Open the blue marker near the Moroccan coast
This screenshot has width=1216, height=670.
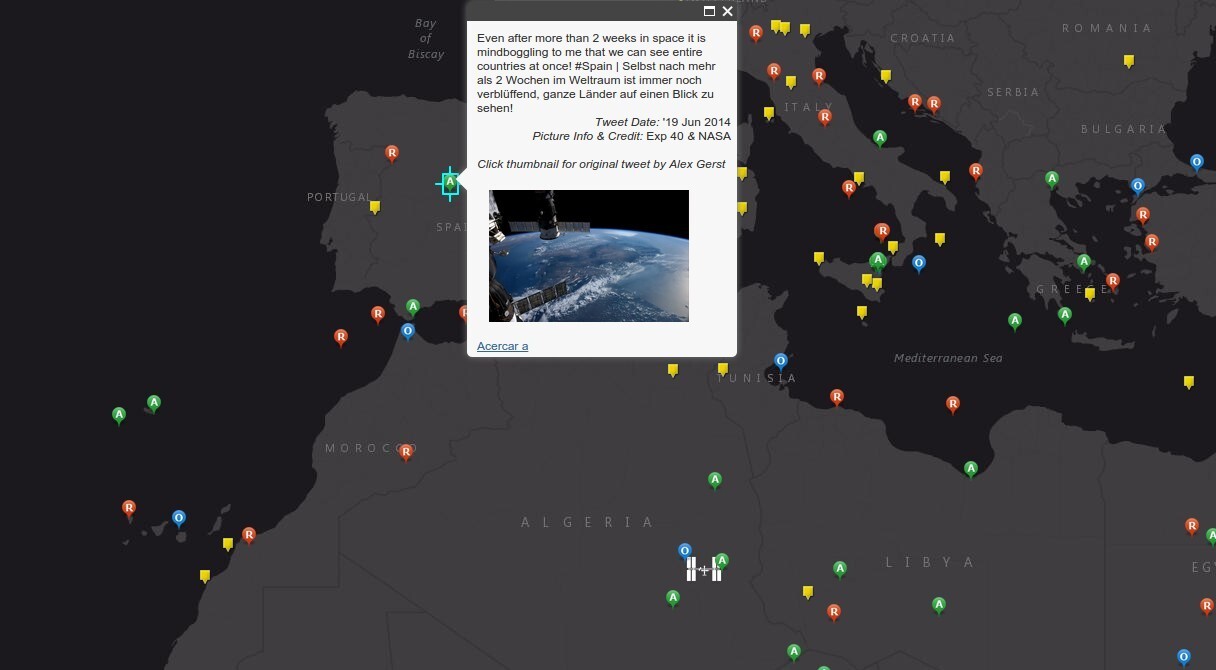[x=408, y=330]
